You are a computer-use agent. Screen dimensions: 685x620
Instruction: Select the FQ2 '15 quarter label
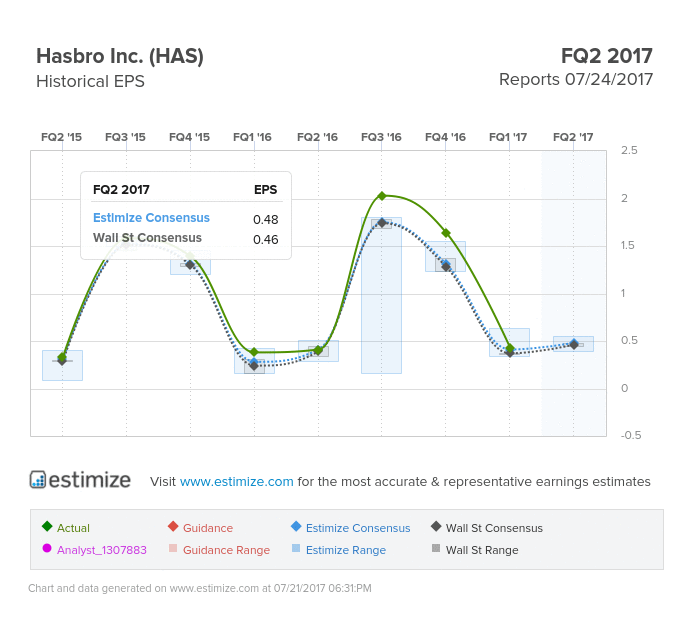62,137
